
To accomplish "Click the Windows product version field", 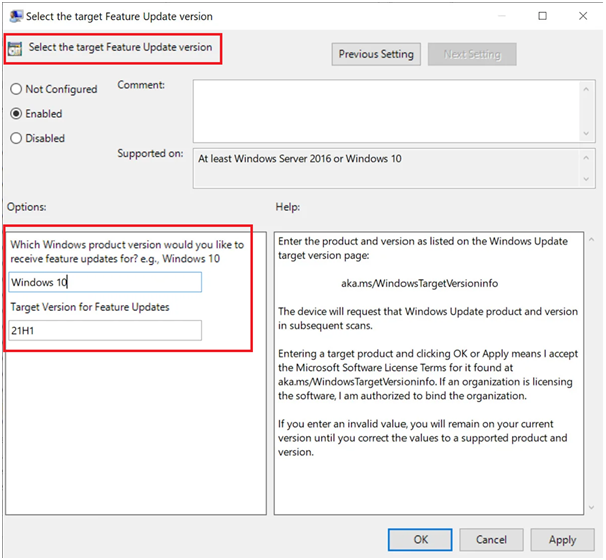I will tap(105, 282).
